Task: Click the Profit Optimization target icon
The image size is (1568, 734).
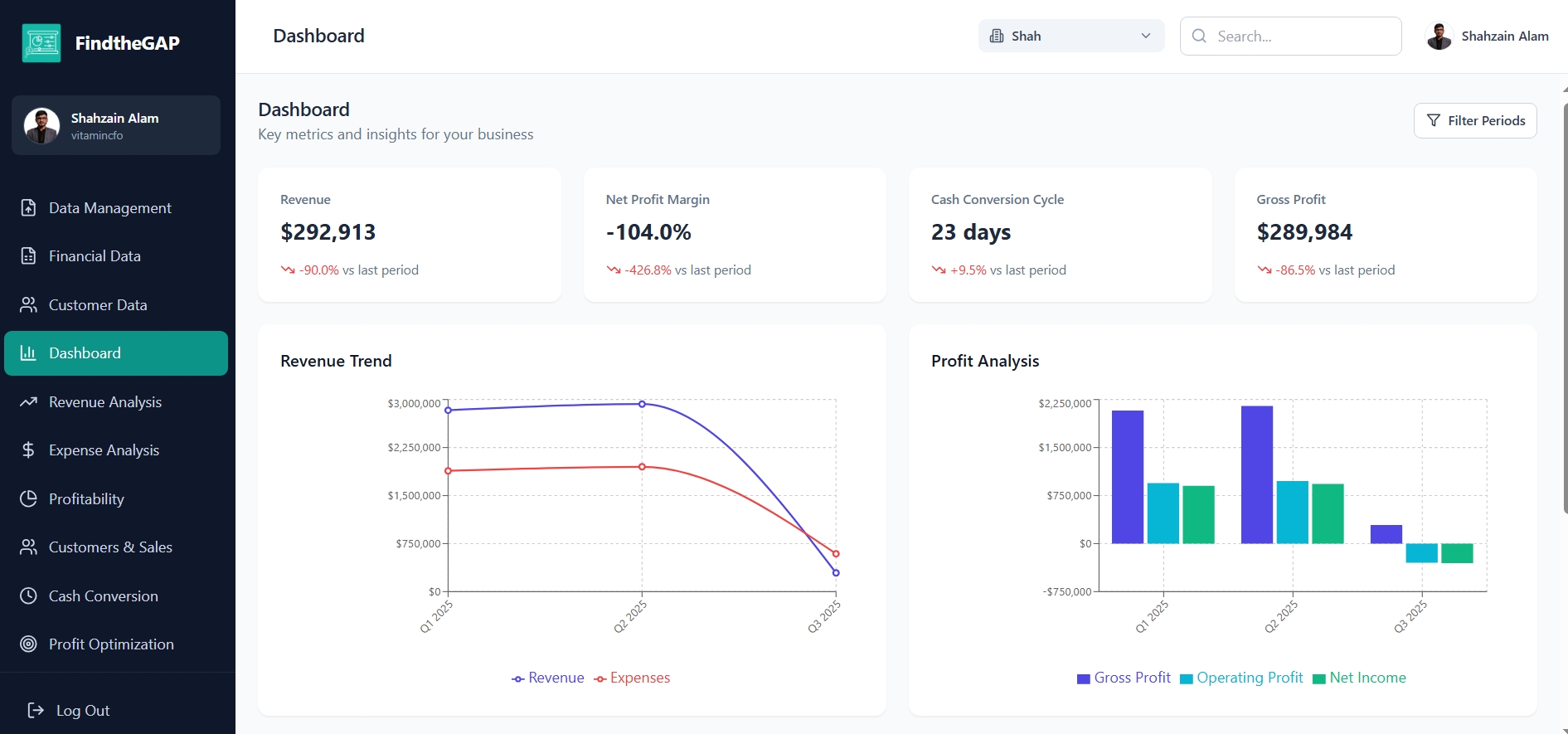Action: pos(28,644)
